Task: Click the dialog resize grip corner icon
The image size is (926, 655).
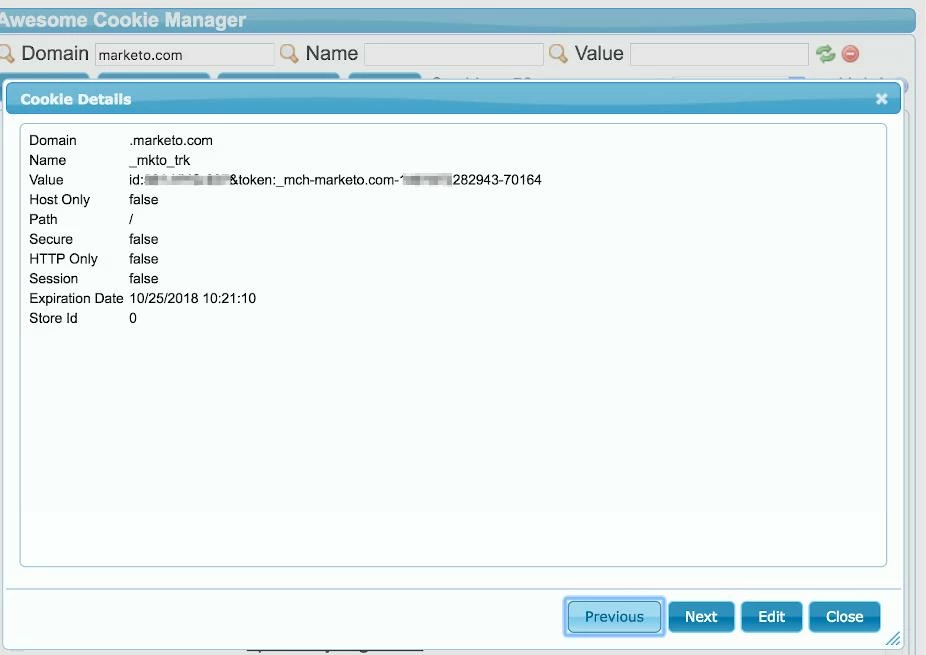Action: pos(893,638)
